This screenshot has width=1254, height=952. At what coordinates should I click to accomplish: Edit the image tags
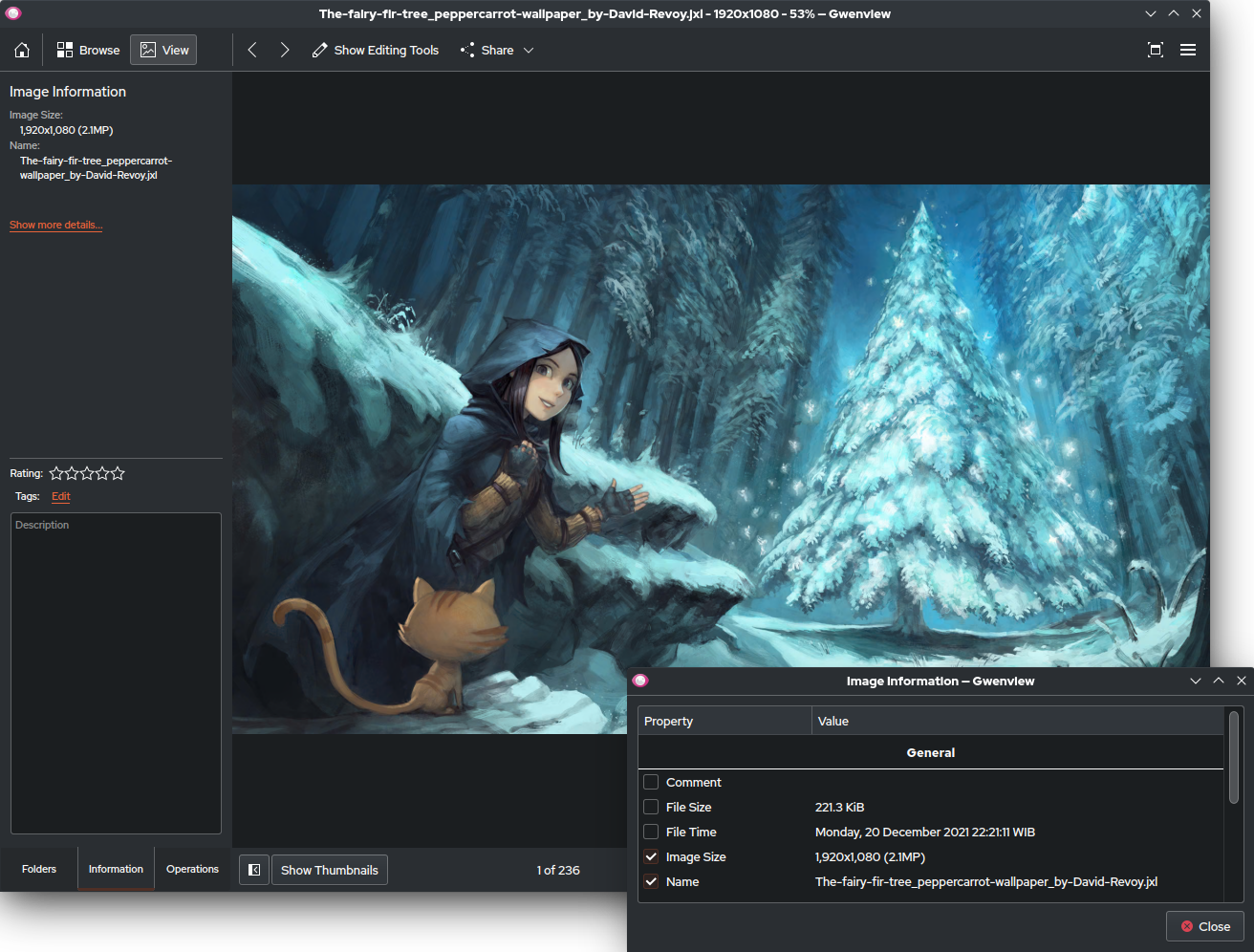[x=61, y=496]
